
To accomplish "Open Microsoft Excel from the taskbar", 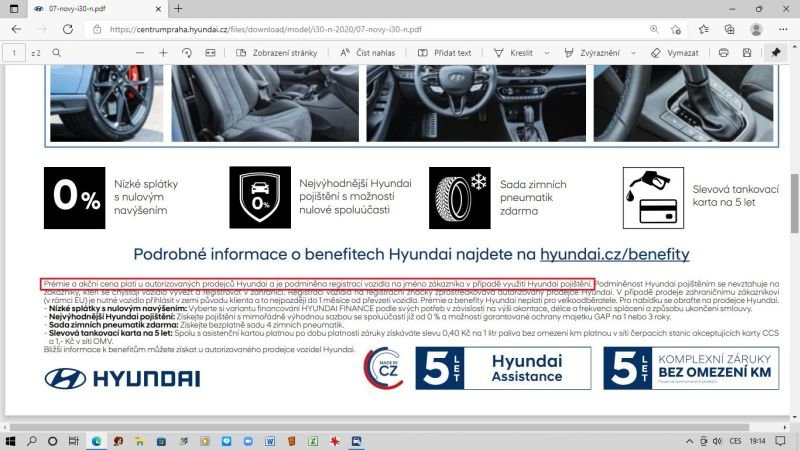I will pyautogui.click(x=313, y=441).
